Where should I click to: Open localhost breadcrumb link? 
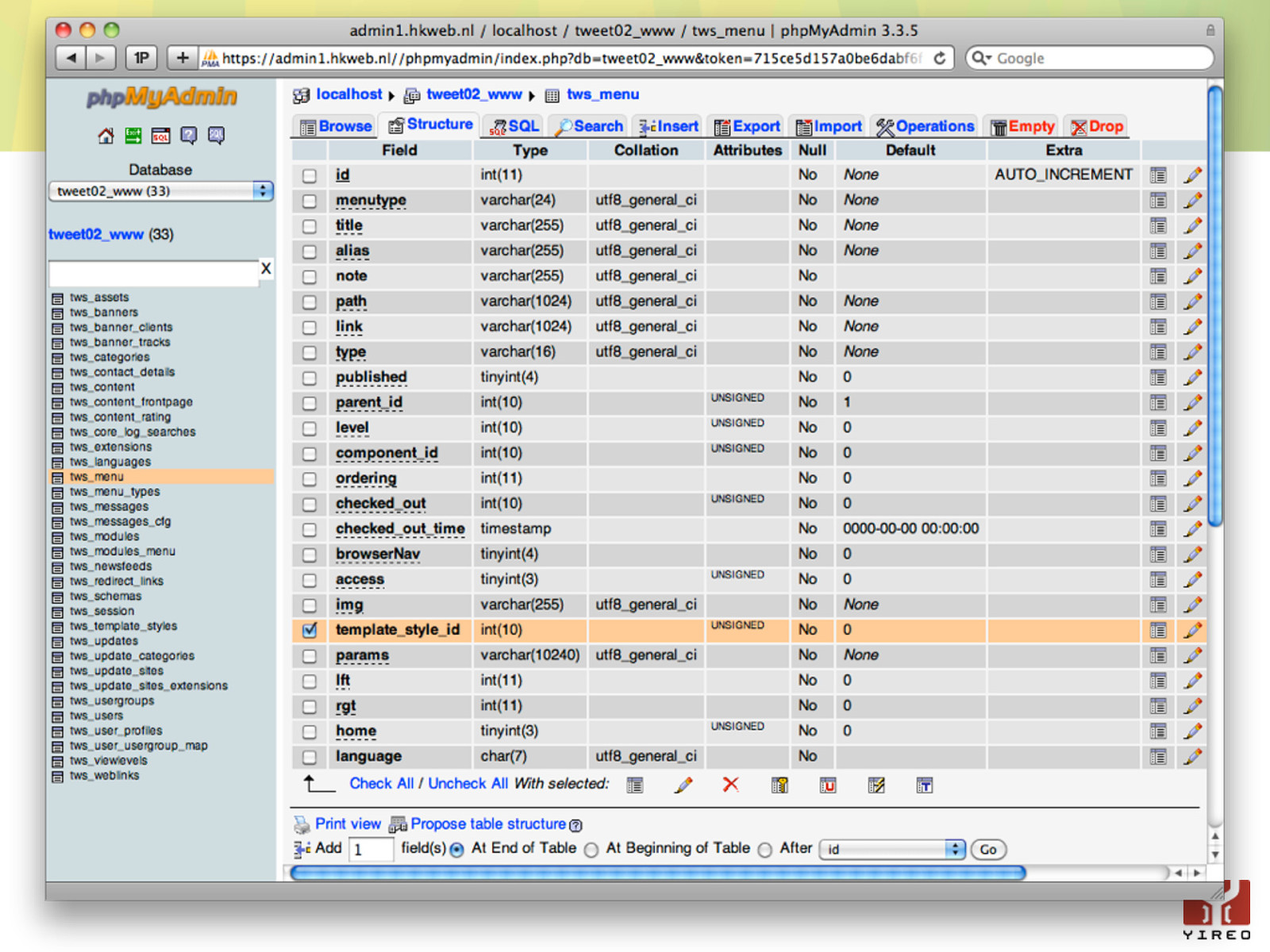[x=349, y=94]
